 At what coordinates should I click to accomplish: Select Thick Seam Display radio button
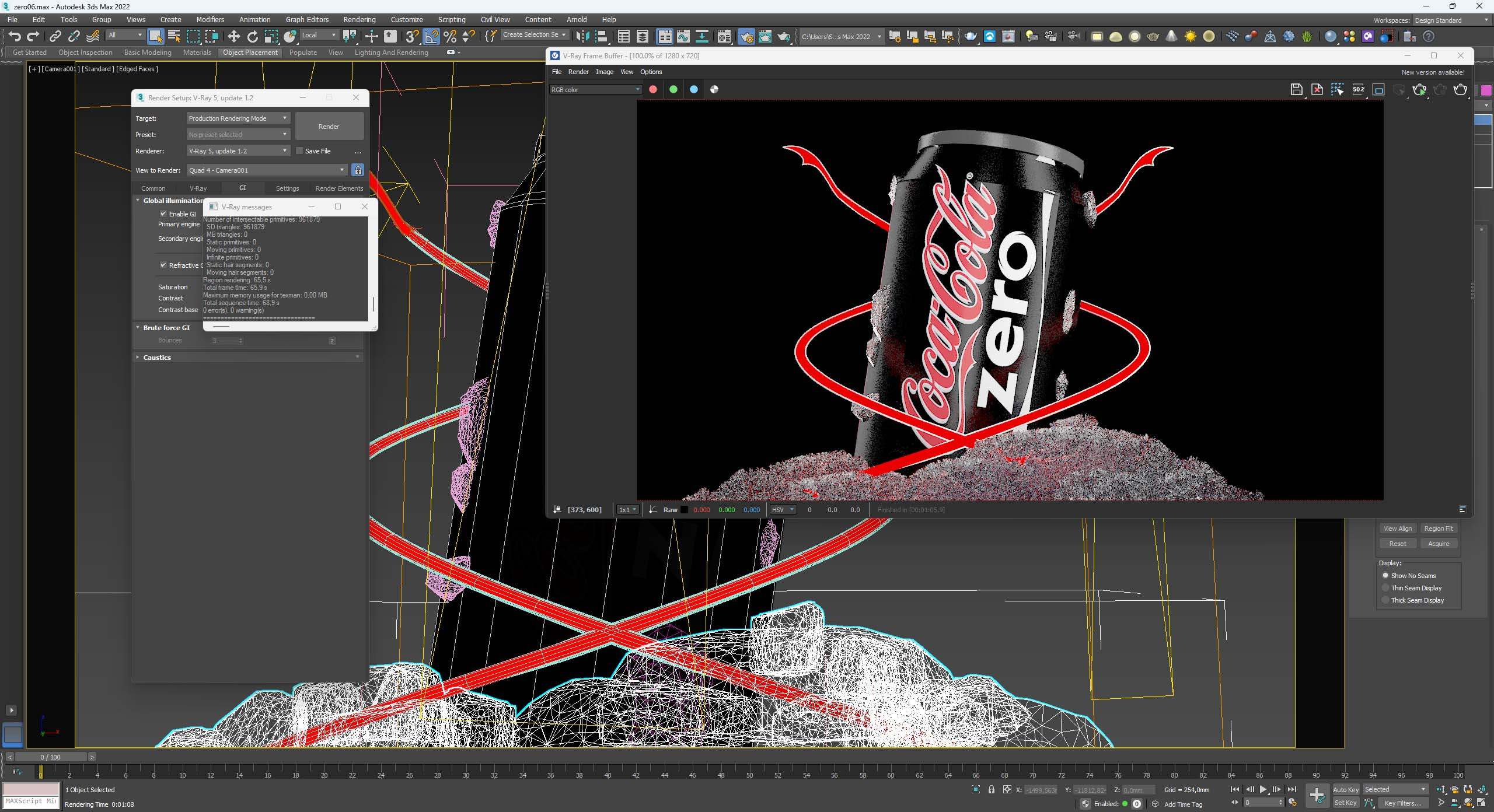click(1385, 600)
